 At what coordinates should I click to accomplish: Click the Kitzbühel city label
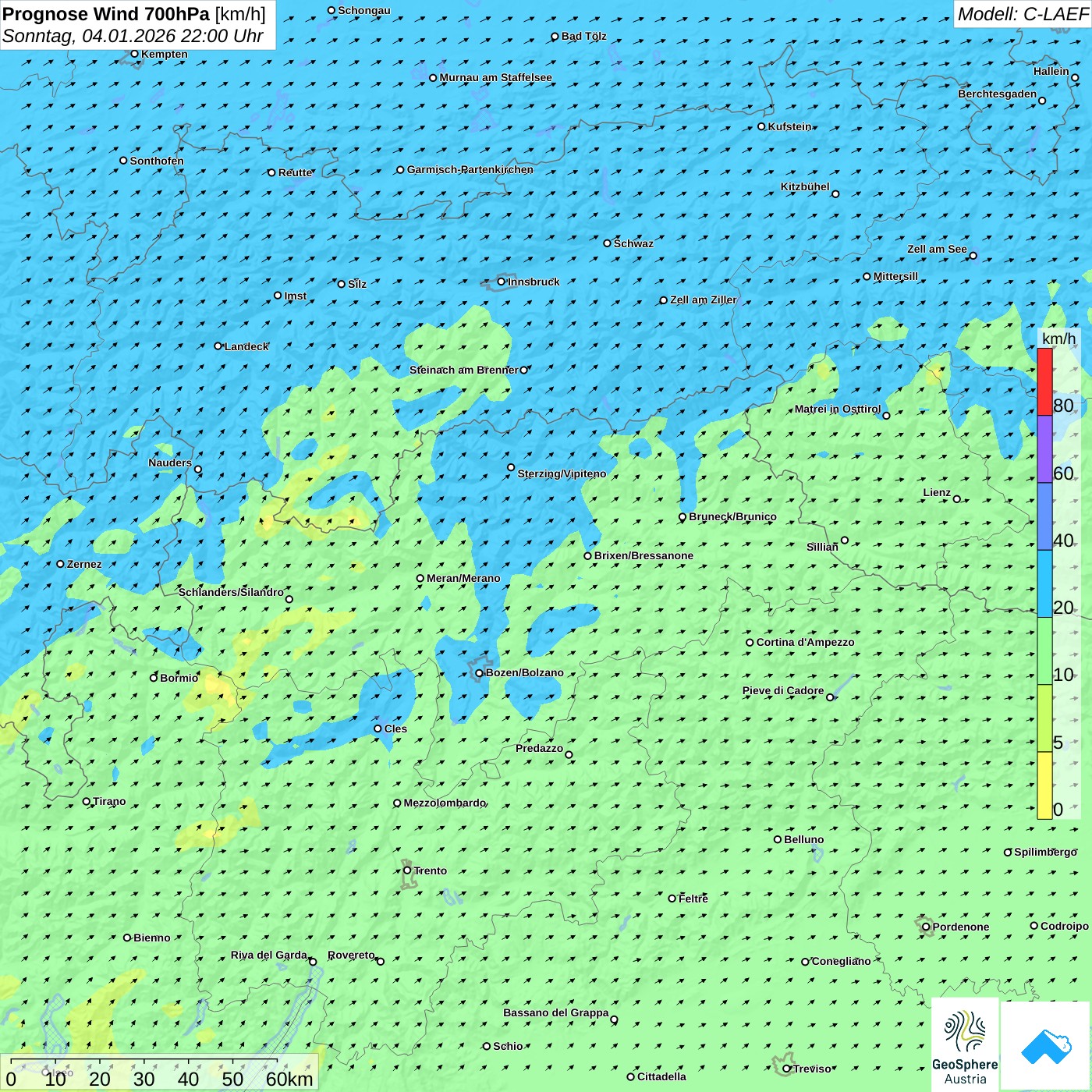pos(805,186)
